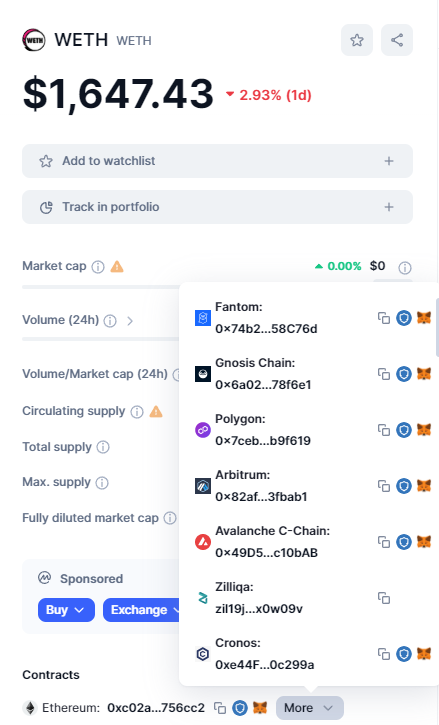Add to watchlist
The width and height of the screenshot is (439, 725).
coord(217,161)
